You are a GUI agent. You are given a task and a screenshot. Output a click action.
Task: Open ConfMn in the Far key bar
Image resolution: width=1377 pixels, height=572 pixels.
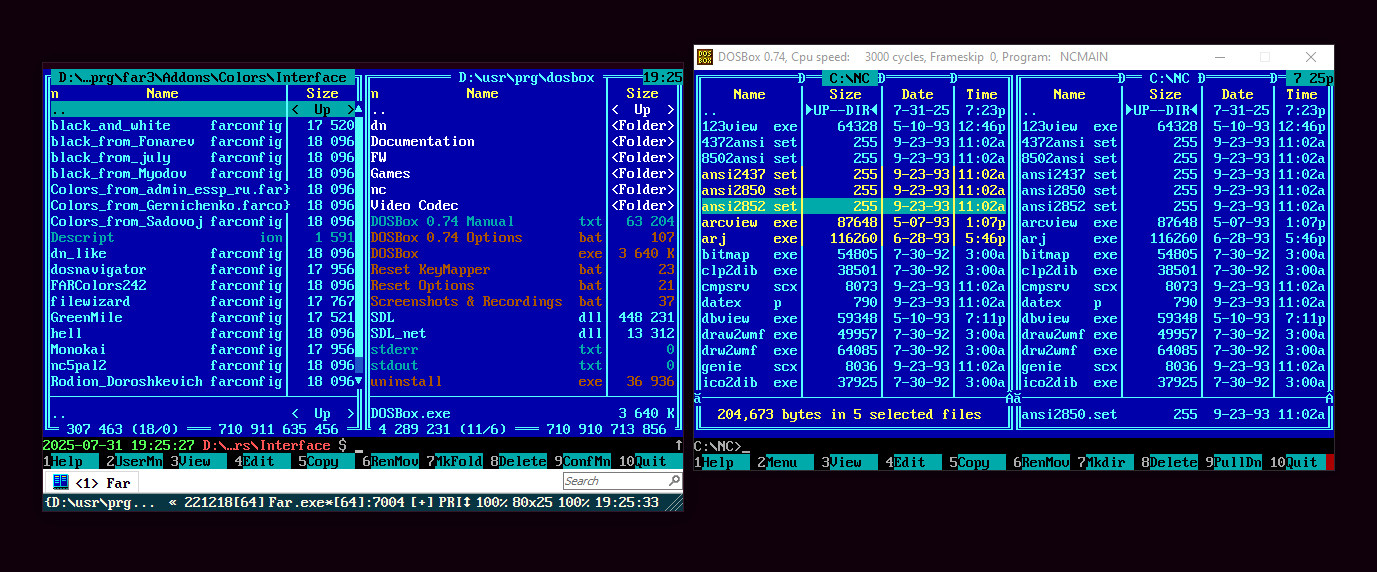tap(585, 461)
